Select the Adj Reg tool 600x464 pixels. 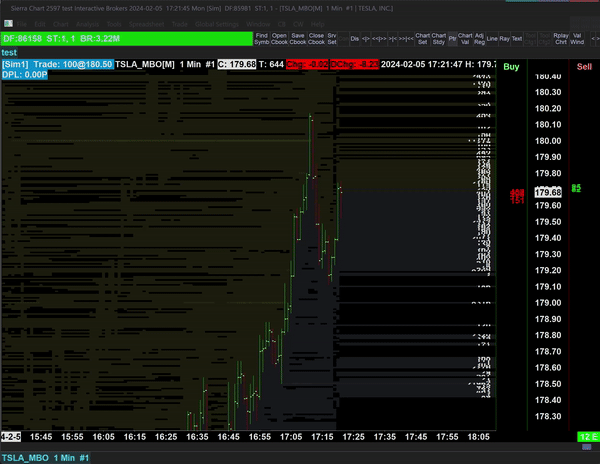click(479, 39)
